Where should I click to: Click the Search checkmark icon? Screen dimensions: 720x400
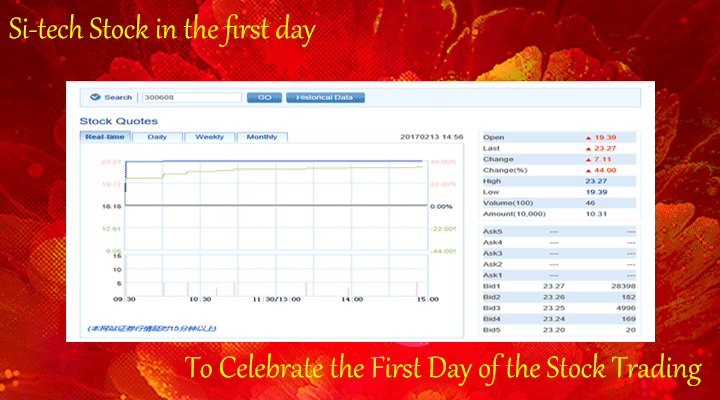[95, 97]
